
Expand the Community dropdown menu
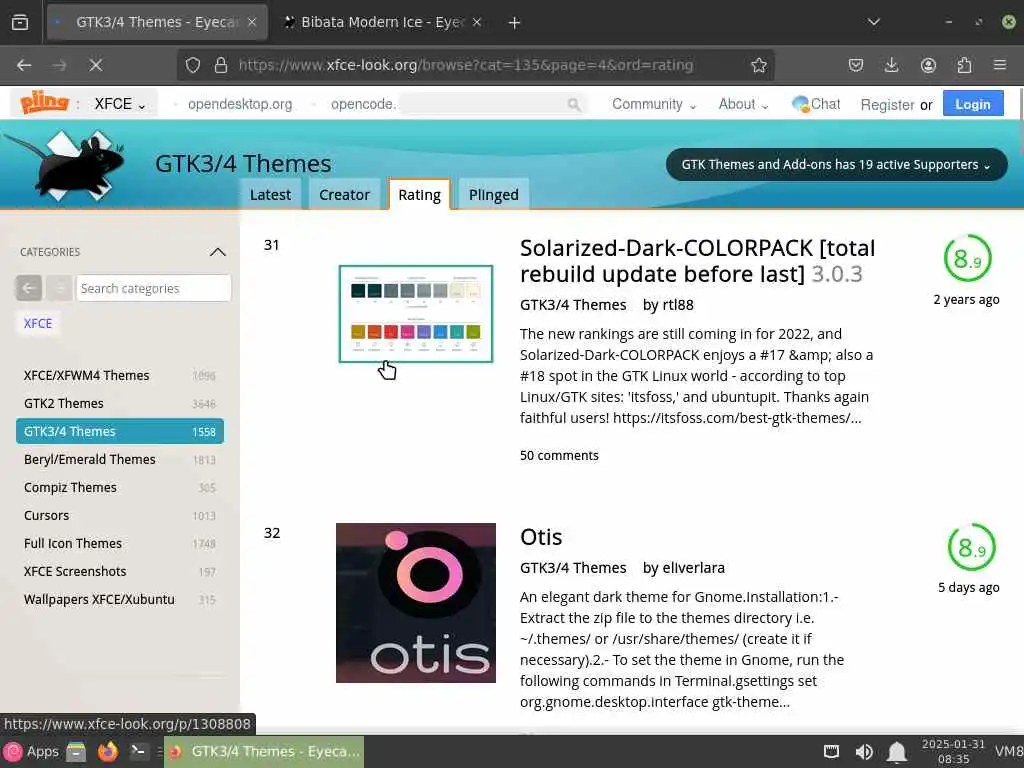coord(654,104)
